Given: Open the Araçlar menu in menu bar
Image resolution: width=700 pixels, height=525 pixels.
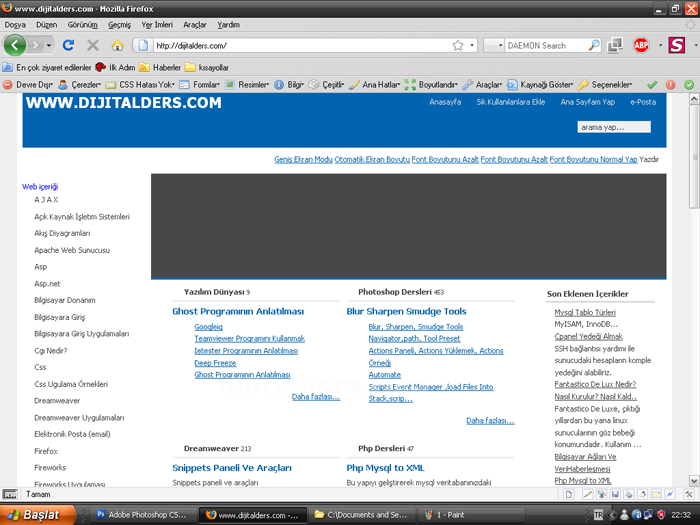Looking at the screenshot, I should 194,24.
